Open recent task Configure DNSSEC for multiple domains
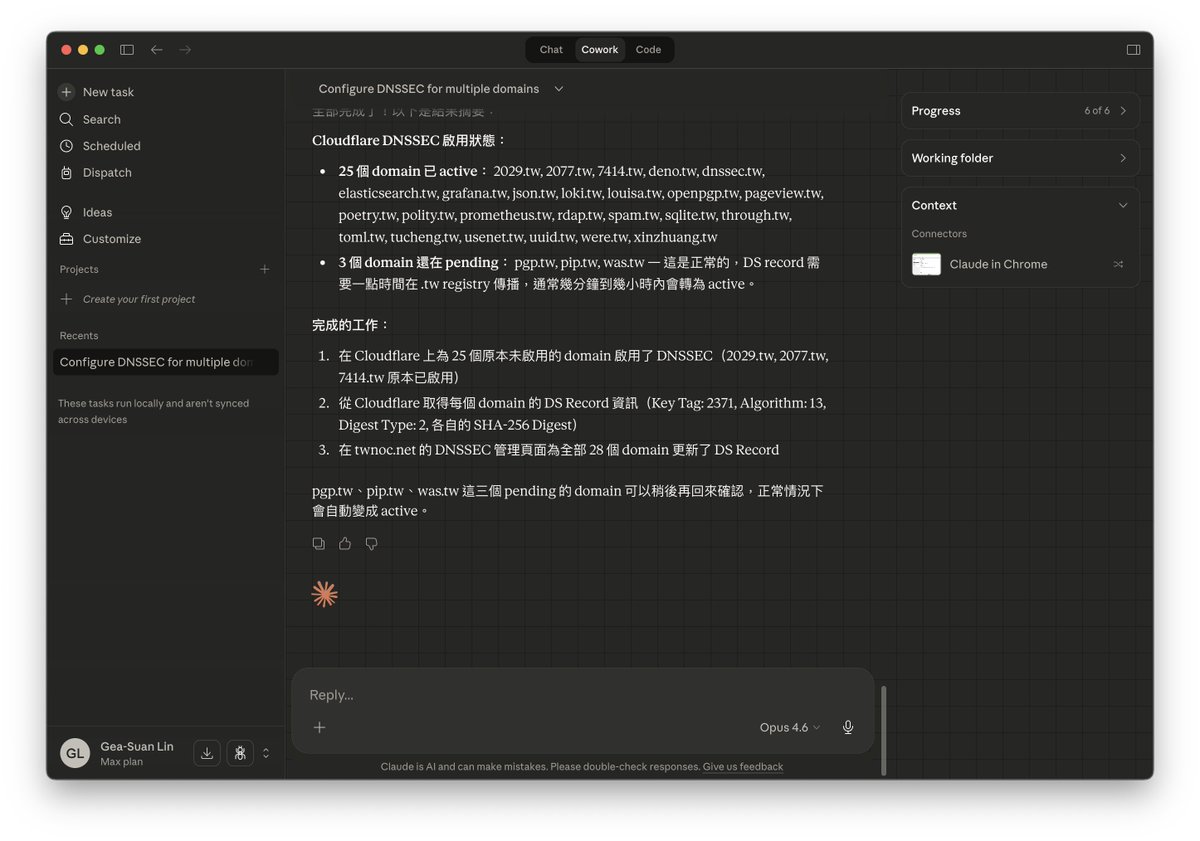Image resolution: width=1200 pixels, height=841 pixels. tap(165, 362)
